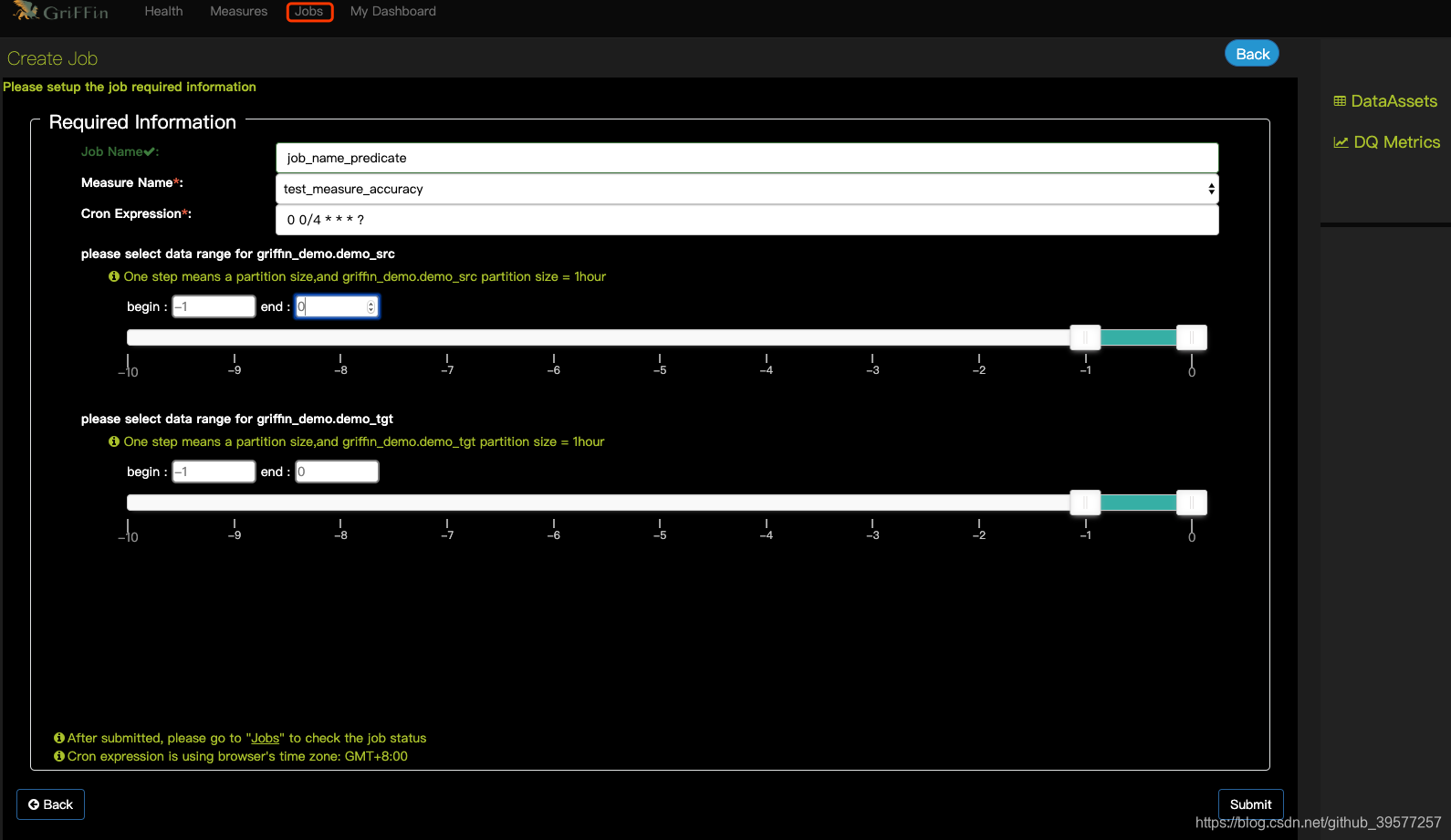Image resolution: width=1451 pixels, height=840 pixels.
Task: Open the Health menu item
Action: coord(163,12)
